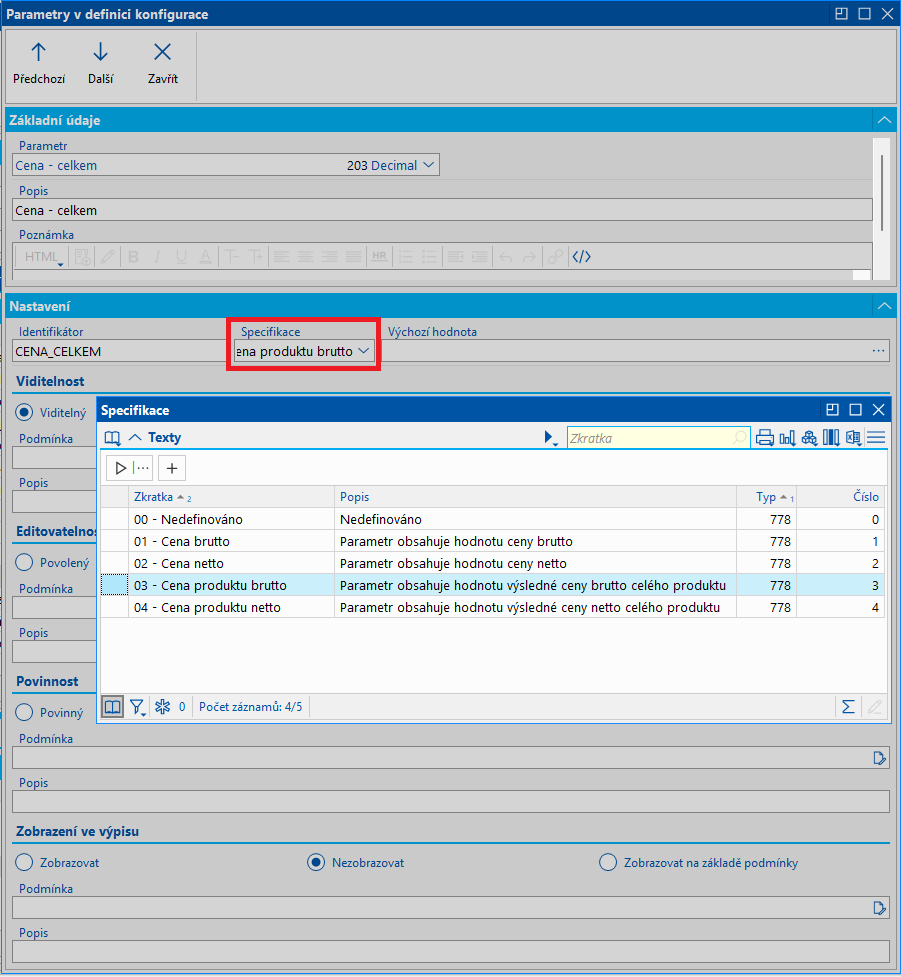This screenshot has width=901, height=977.
Task: Click the book mode icon in status bar
Action: [x=112, y=707]
